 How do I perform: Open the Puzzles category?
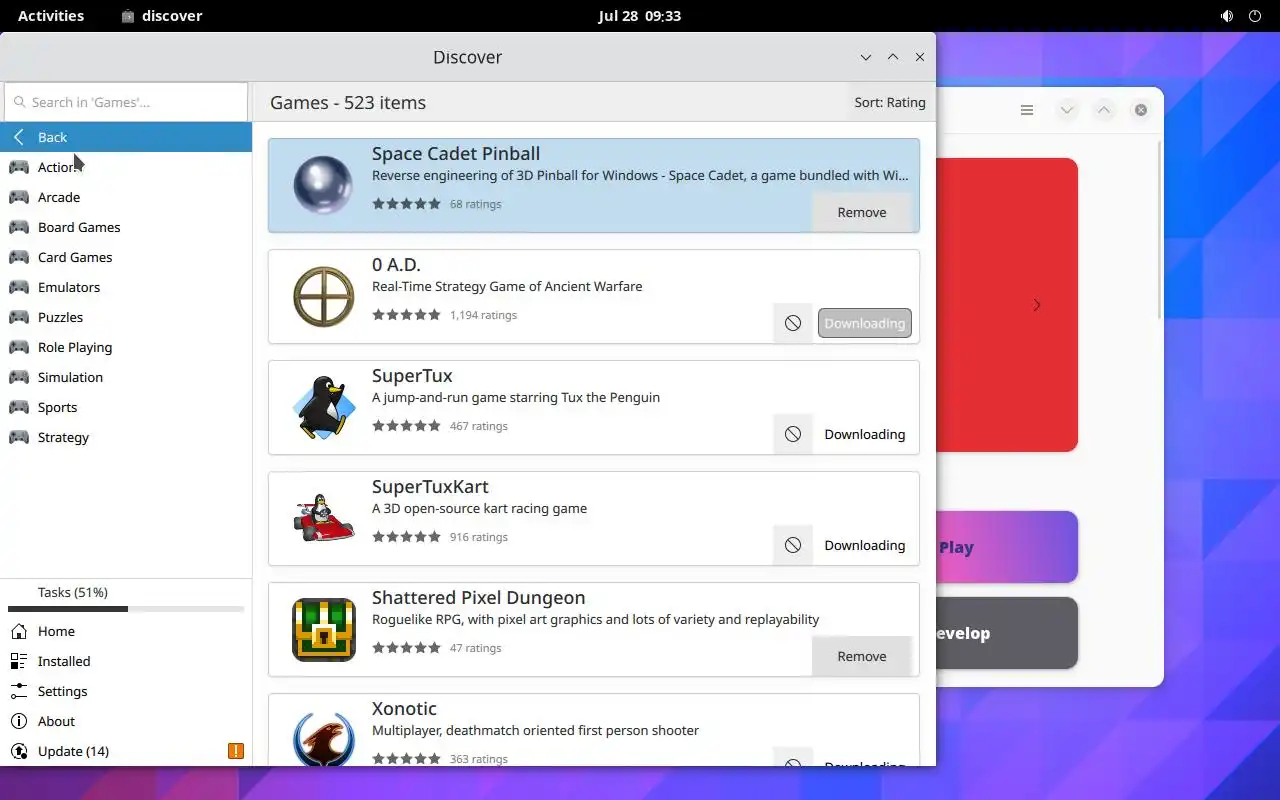(126, 317)
